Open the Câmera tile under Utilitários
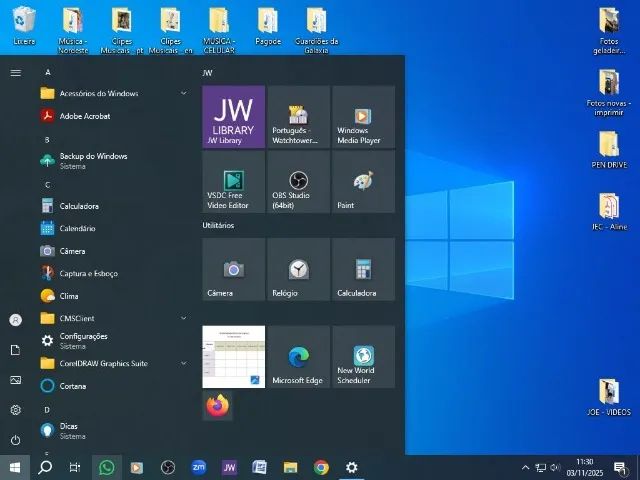The height and width of the screenshot is (480, 640). pyautogui.click(x=233, y=269)
